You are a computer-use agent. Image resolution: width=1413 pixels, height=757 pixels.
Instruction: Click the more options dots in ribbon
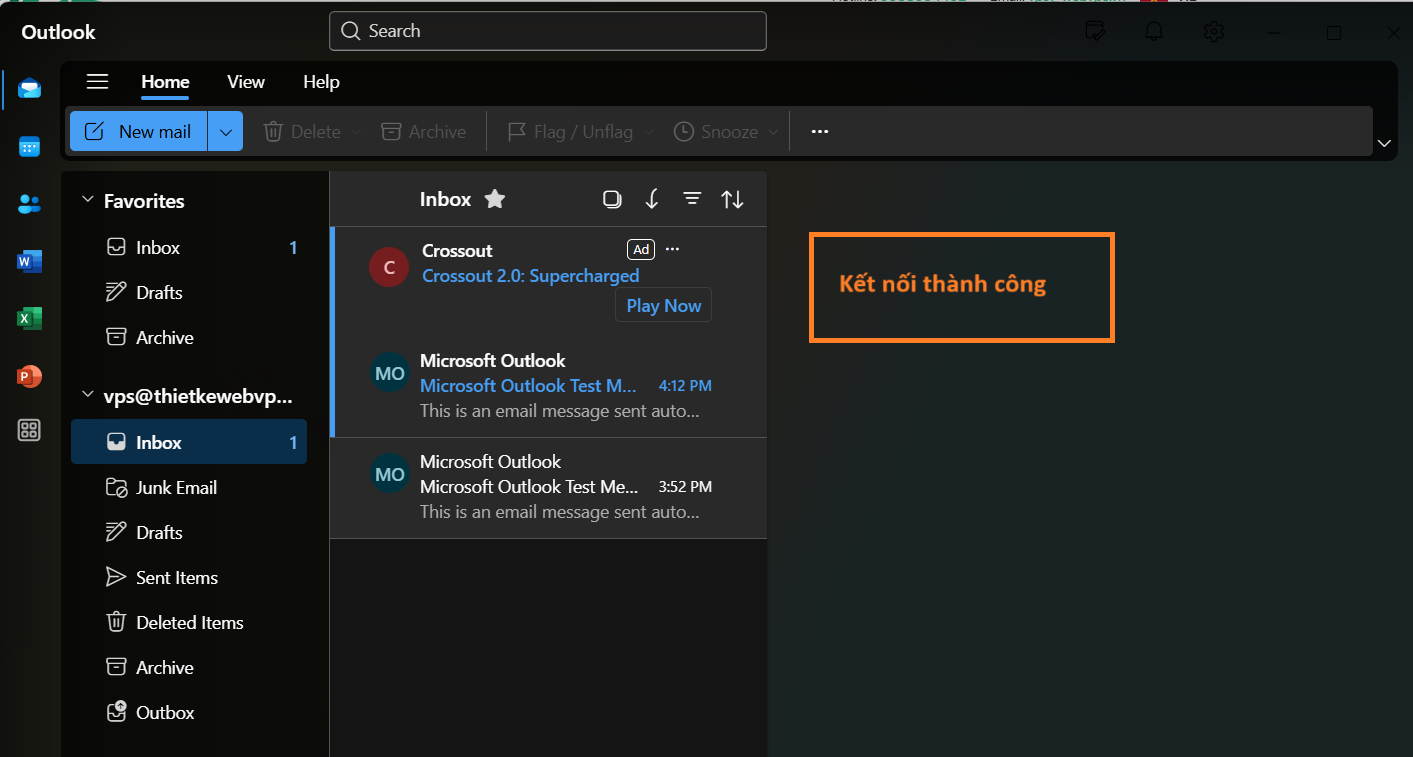820,131
